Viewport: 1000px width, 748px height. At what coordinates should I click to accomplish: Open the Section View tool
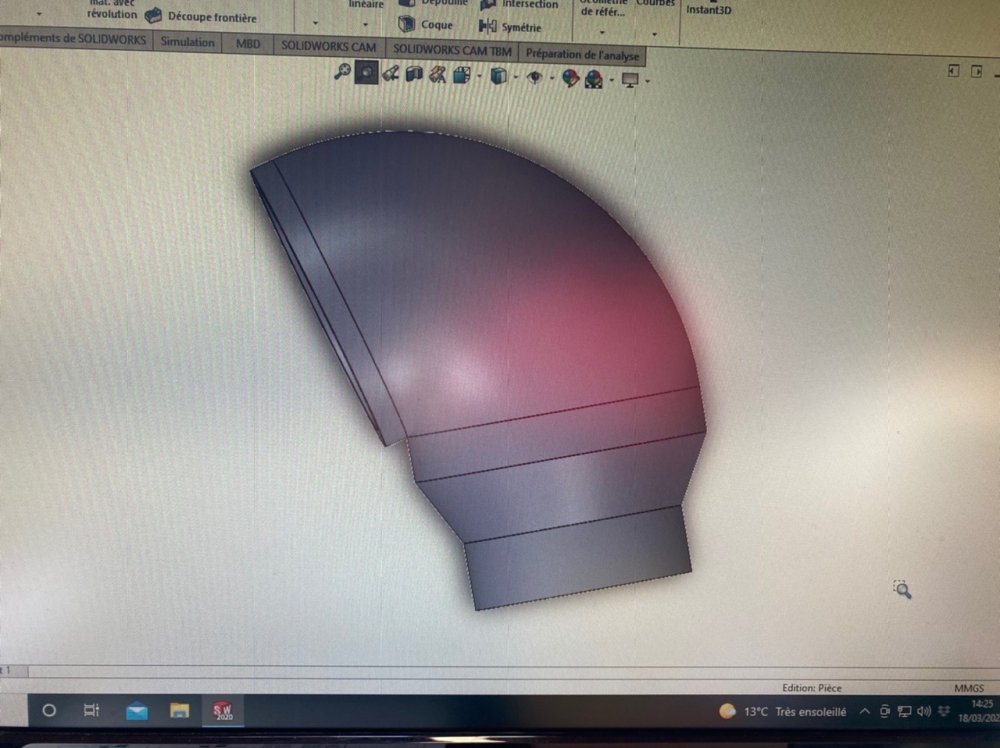pos(414,74)
